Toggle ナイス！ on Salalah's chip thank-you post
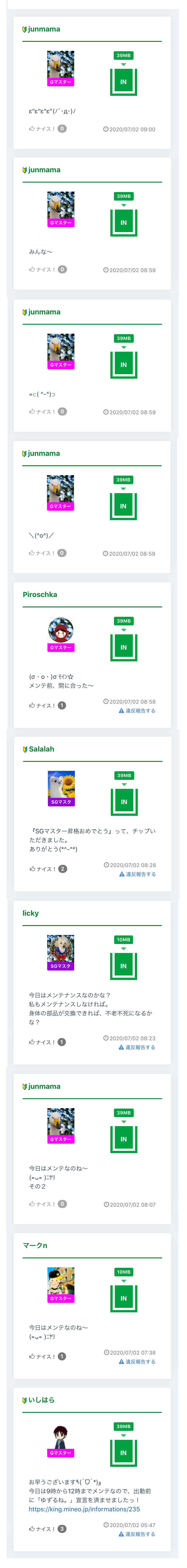 pyautogui.click(x=43, y=869)
